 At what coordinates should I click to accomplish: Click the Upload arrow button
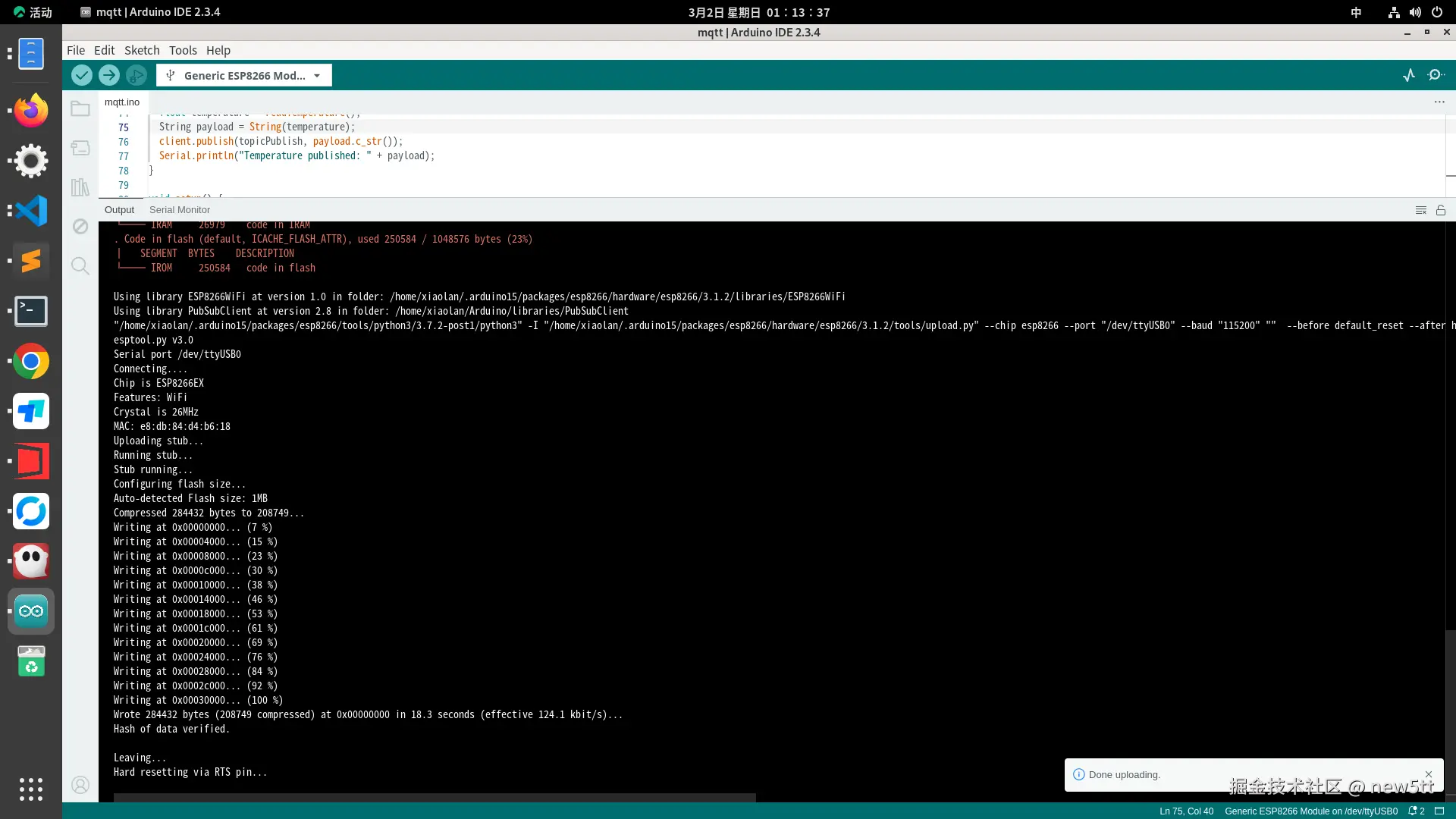109,75
